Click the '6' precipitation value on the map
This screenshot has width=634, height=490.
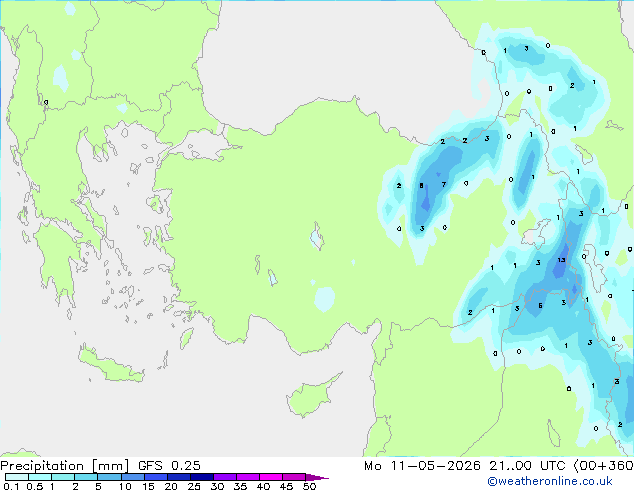tap(540, 306)
